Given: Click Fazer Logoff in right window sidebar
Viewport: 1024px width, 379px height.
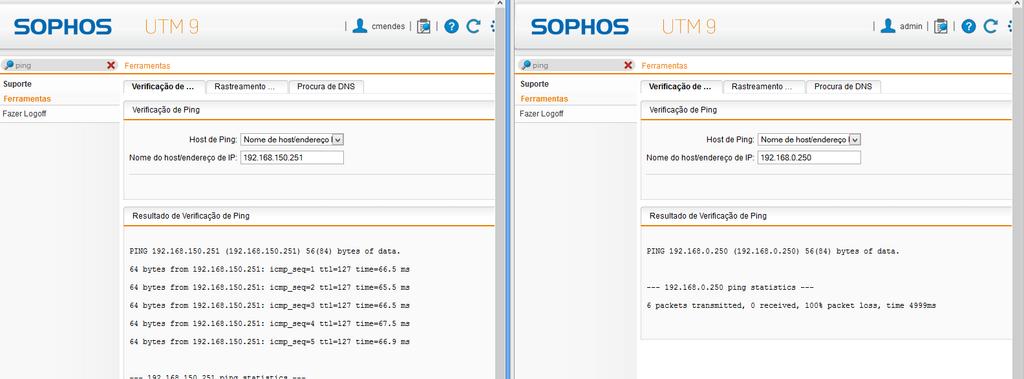Looking at the screenshot, I should click(542, 114).
